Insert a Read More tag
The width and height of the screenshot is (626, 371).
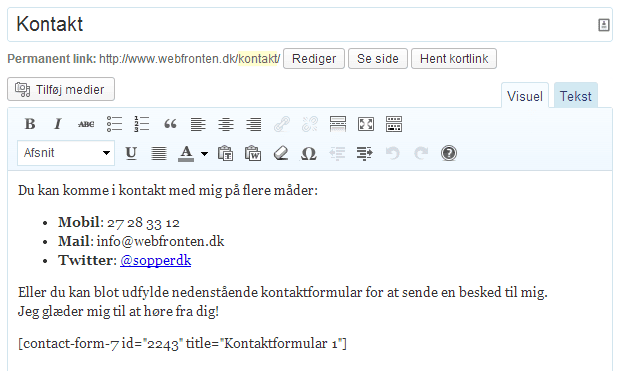(x=338, y=124)
